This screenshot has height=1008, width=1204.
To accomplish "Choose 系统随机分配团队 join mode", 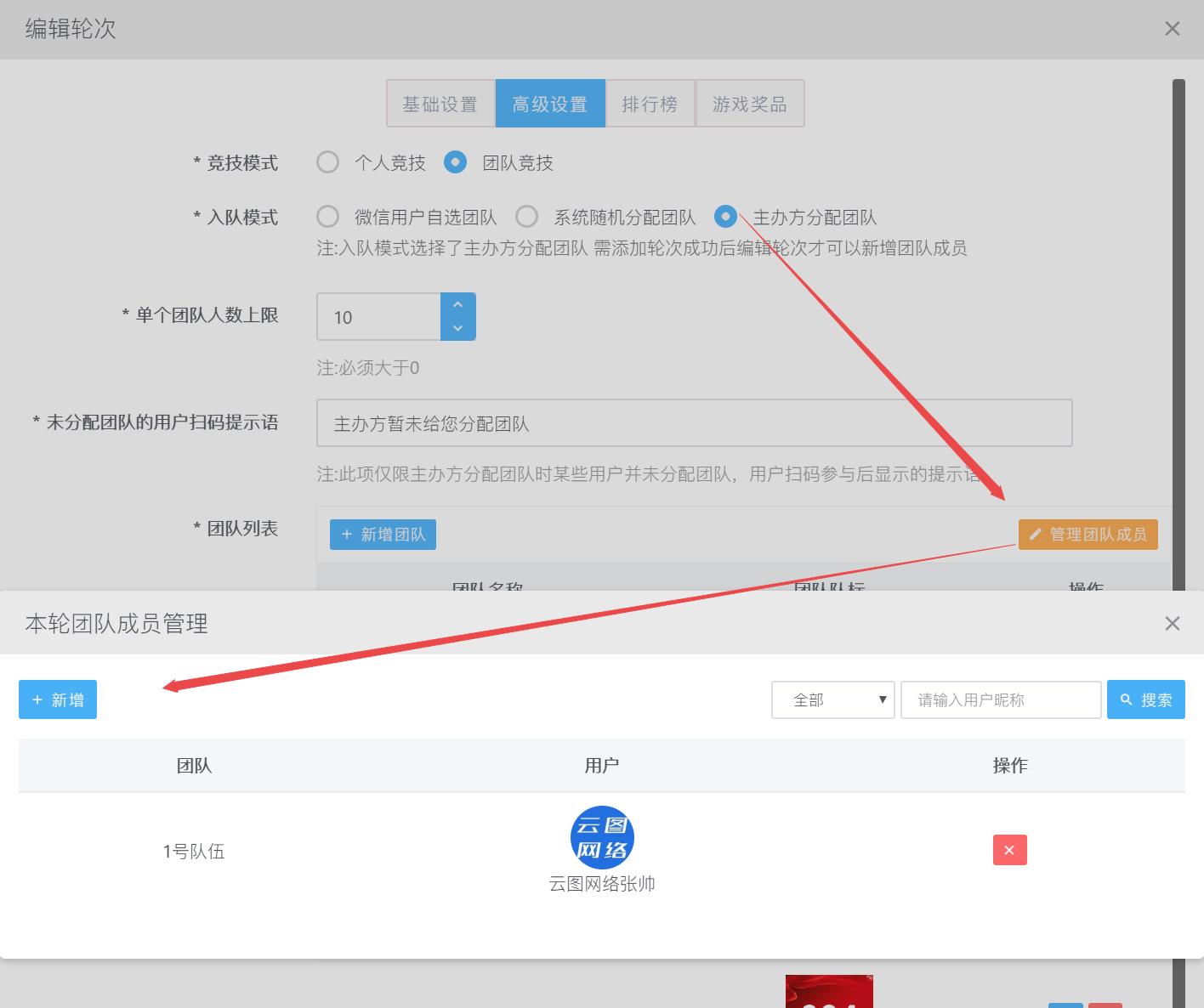I will click(x=527, y=217).
